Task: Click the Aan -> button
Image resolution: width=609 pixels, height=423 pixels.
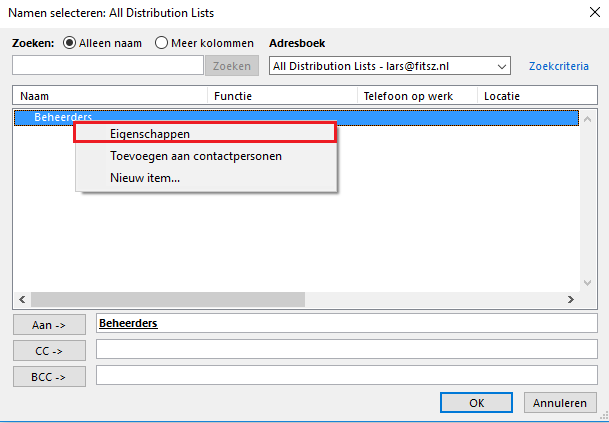Action: tap(49, 325)
